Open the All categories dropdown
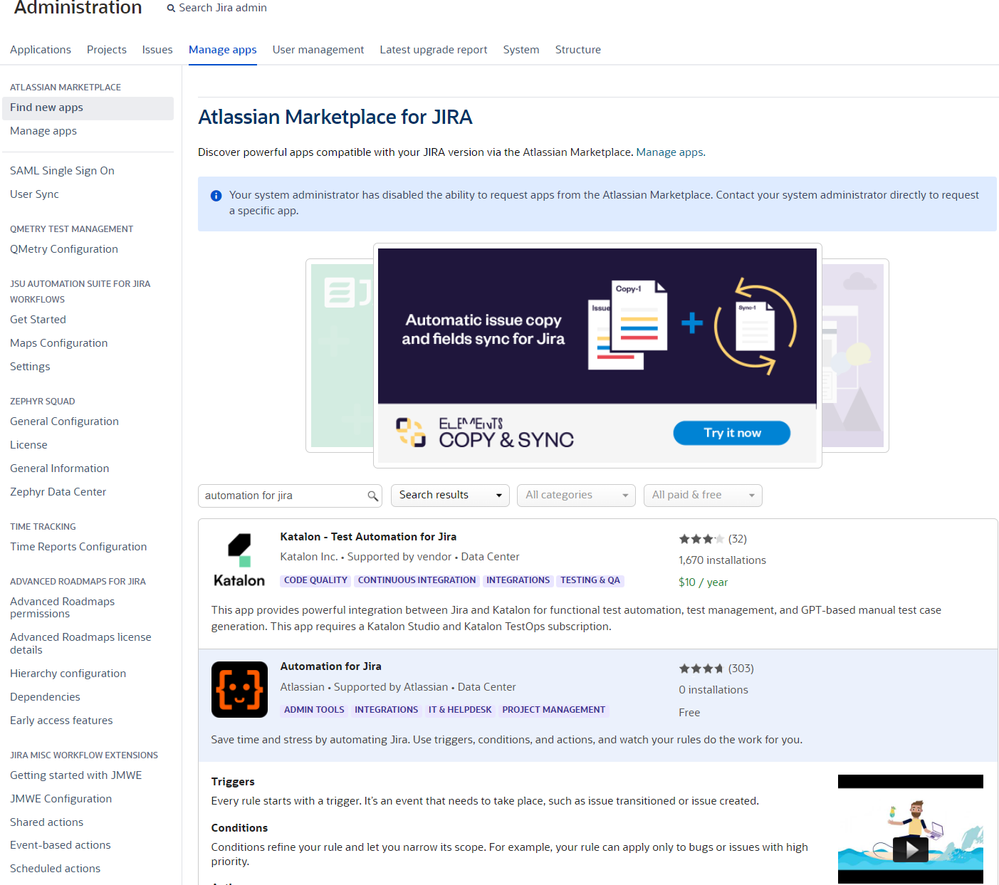Viewport: 999px width, 885px height. [576, 495]
